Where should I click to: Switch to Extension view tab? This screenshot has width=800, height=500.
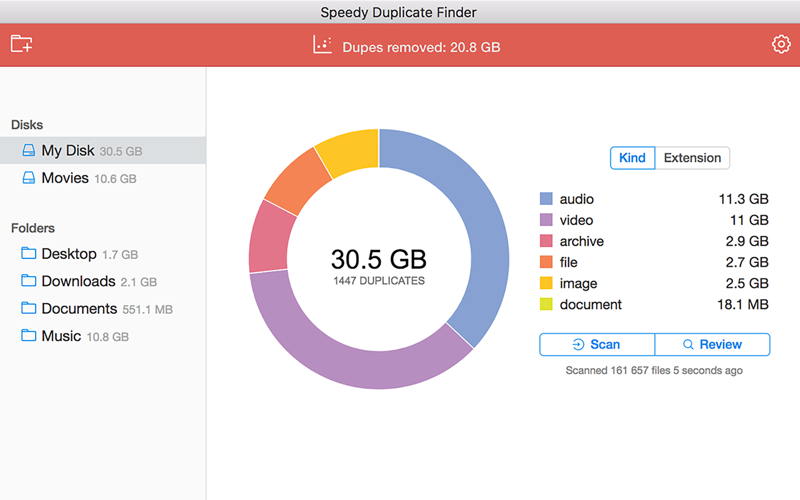[692, 158]
